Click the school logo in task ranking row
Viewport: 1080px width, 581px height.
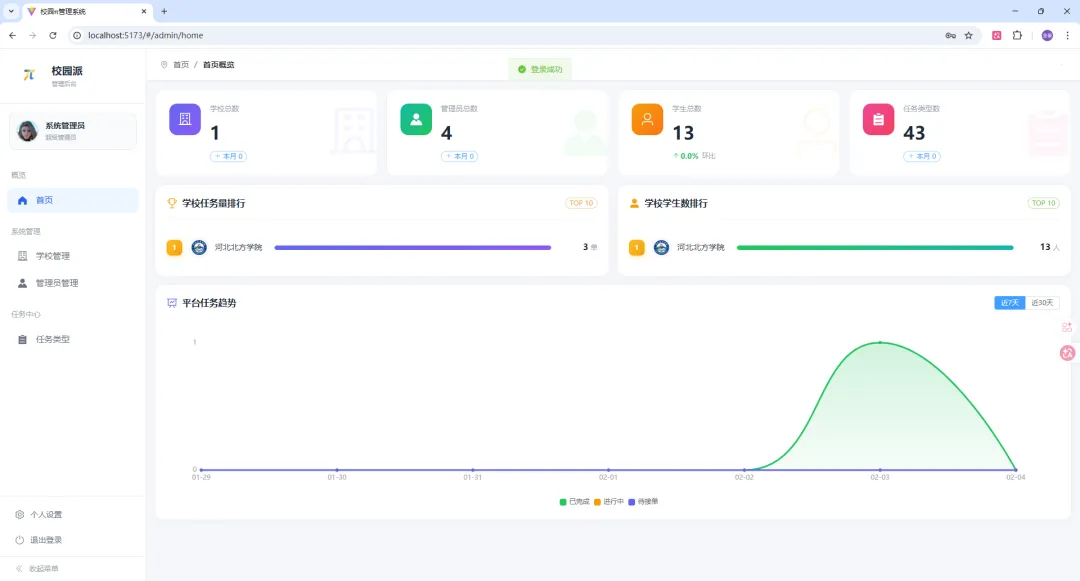click(x=199, y=247)
